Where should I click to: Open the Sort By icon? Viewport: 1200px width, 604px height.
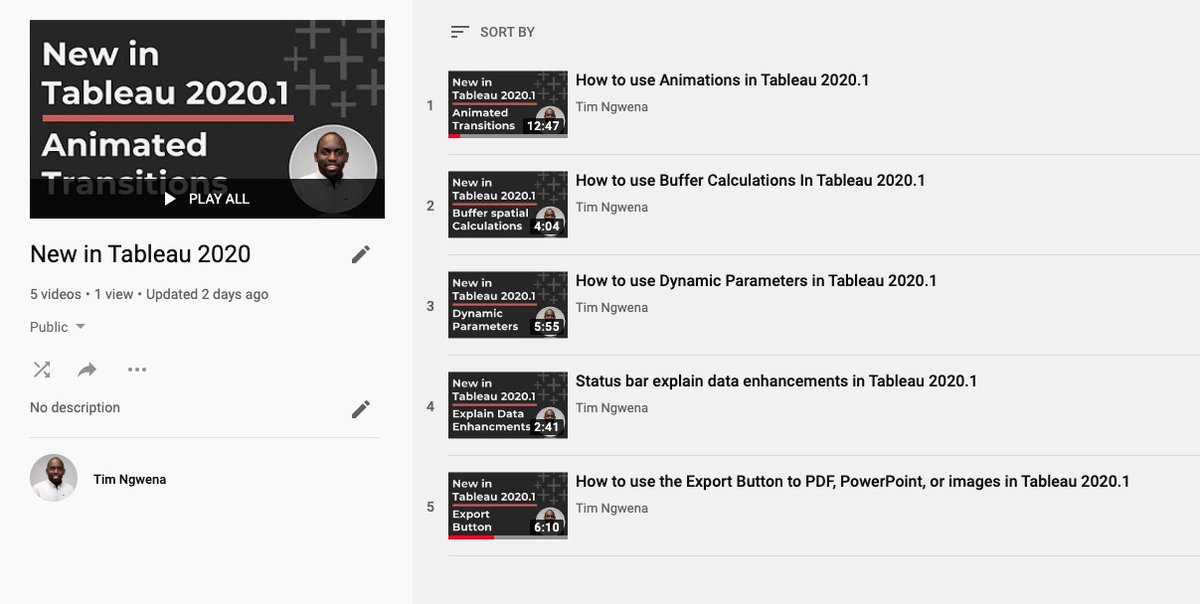pyautogui.click(x=460, y=32)
